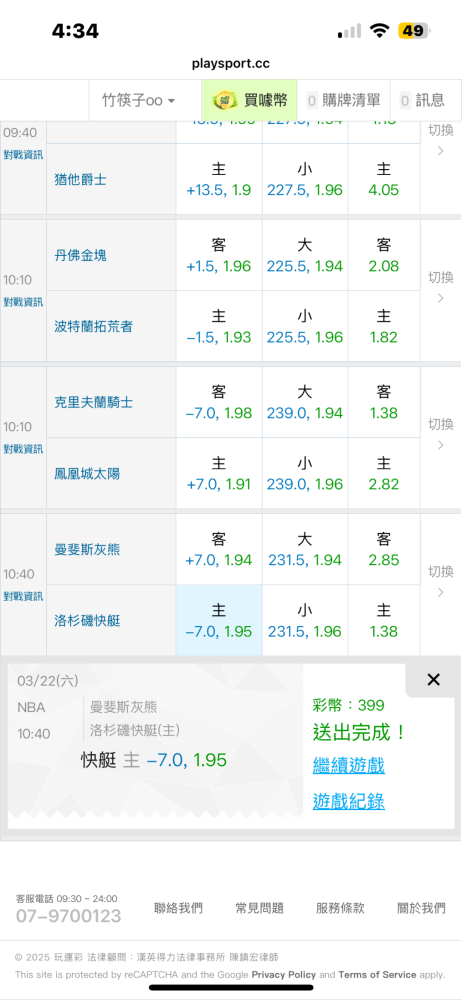Image resolution: width=462 pixels, height=1000 pixels.
Task: Expand 切換 for Memphis vs Clippers game
Action: coord(440,582)
